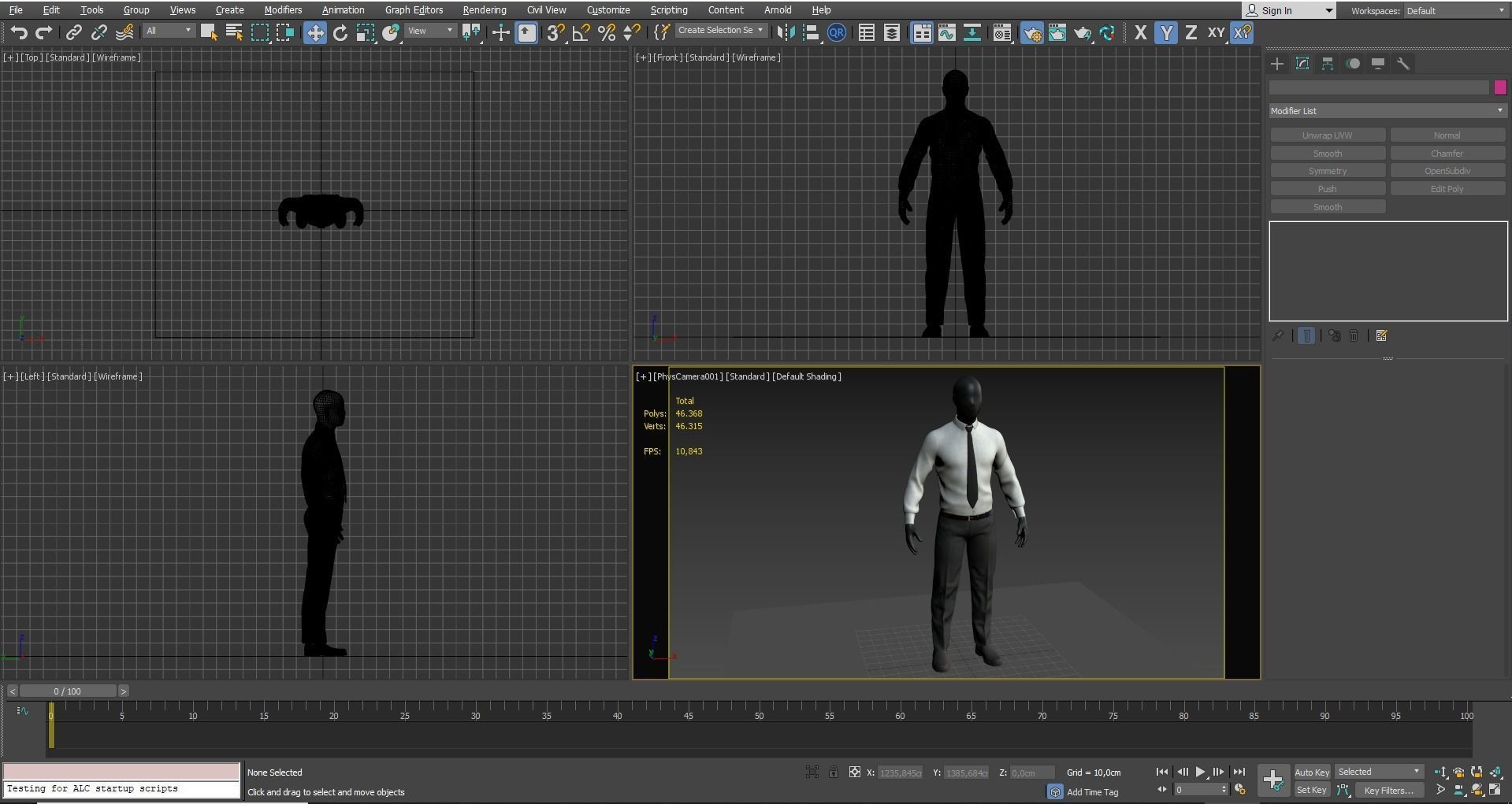Toggle the Ribbon display button

(921, 32)
